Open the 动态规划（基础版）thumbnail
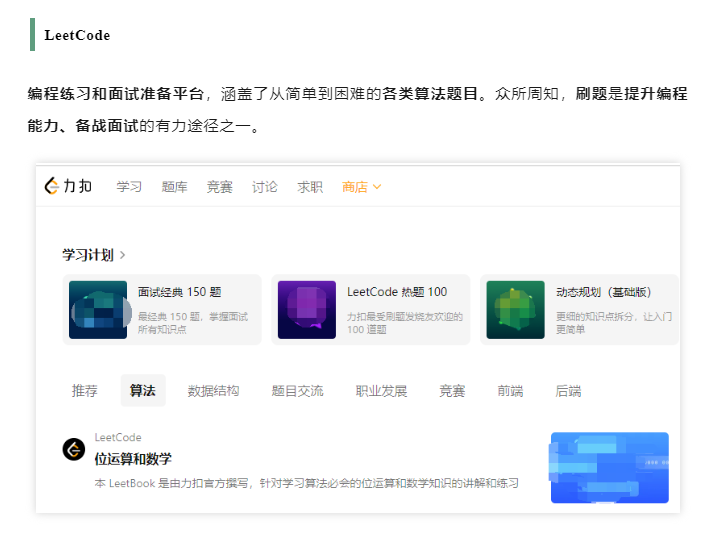This screenshot has width=725, height=551. (x=516, y=310)
